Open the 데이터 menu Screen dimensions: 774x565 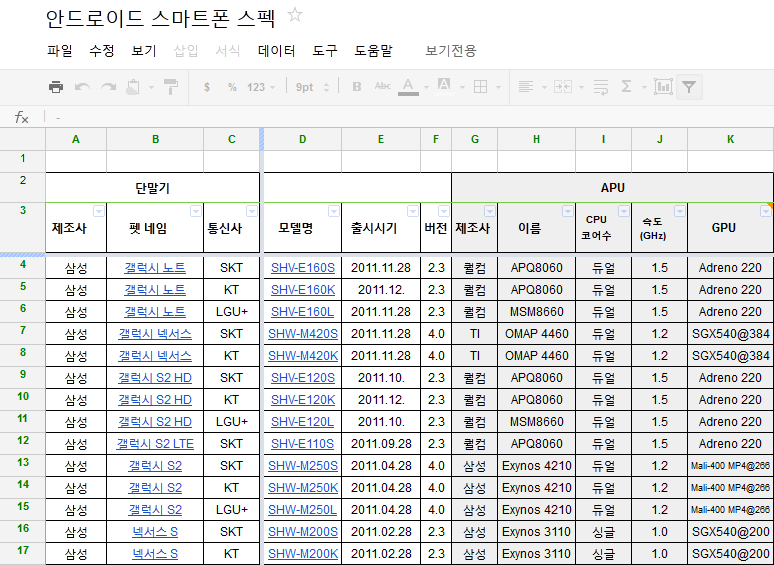(276, 50)
